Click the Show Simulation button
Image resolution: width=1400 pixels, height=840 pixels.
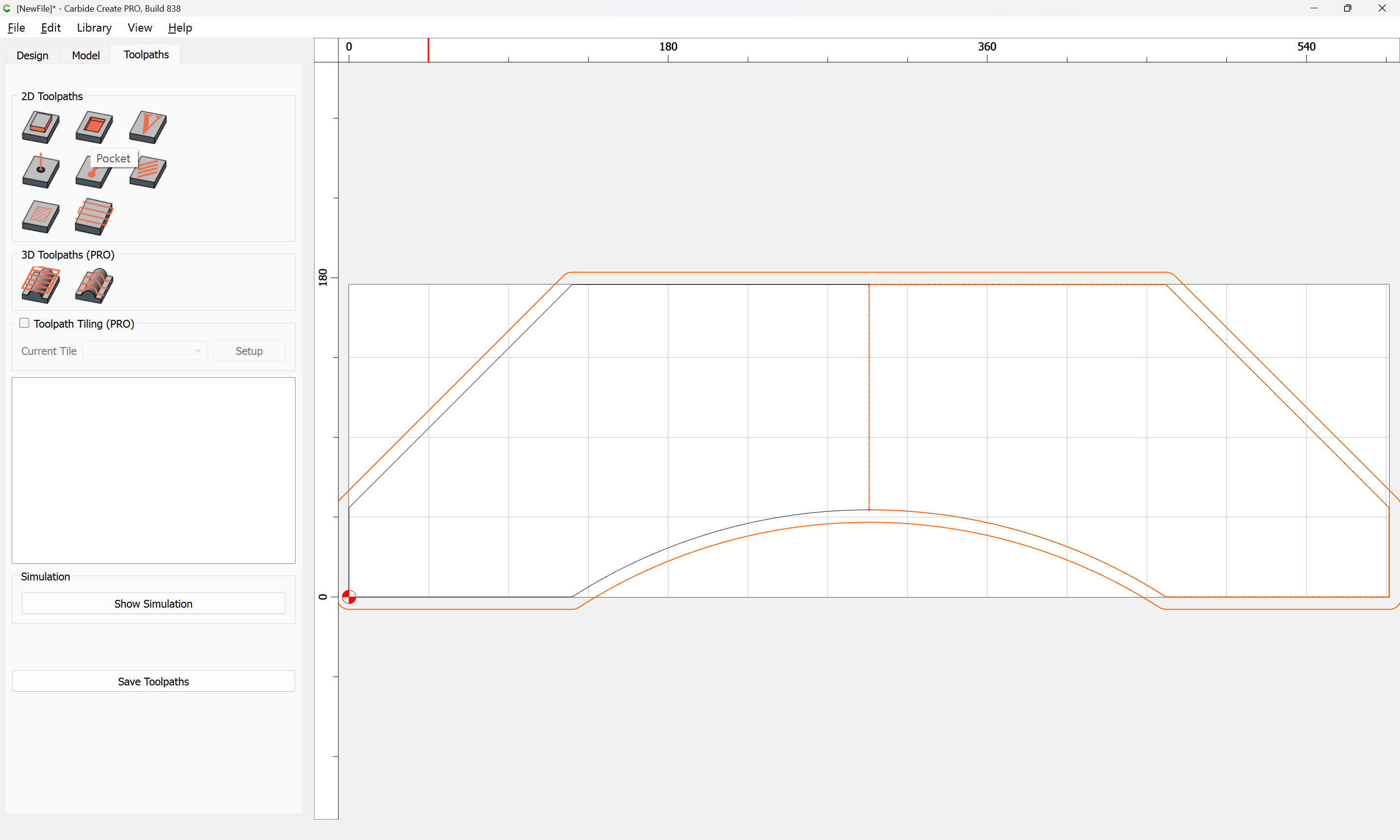(x=153, y=603)
